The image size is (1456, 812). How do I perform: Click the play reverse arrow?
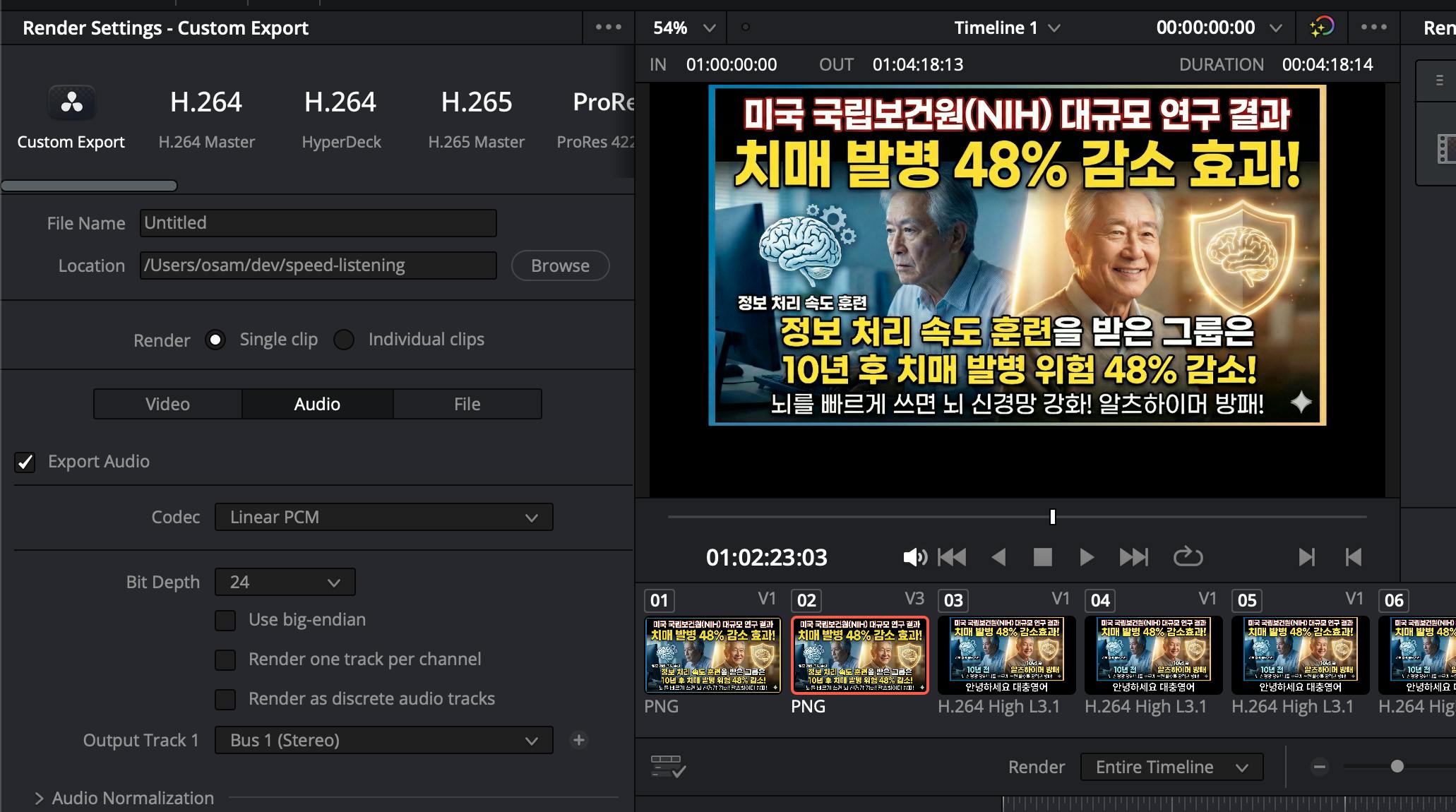[998, 557]
